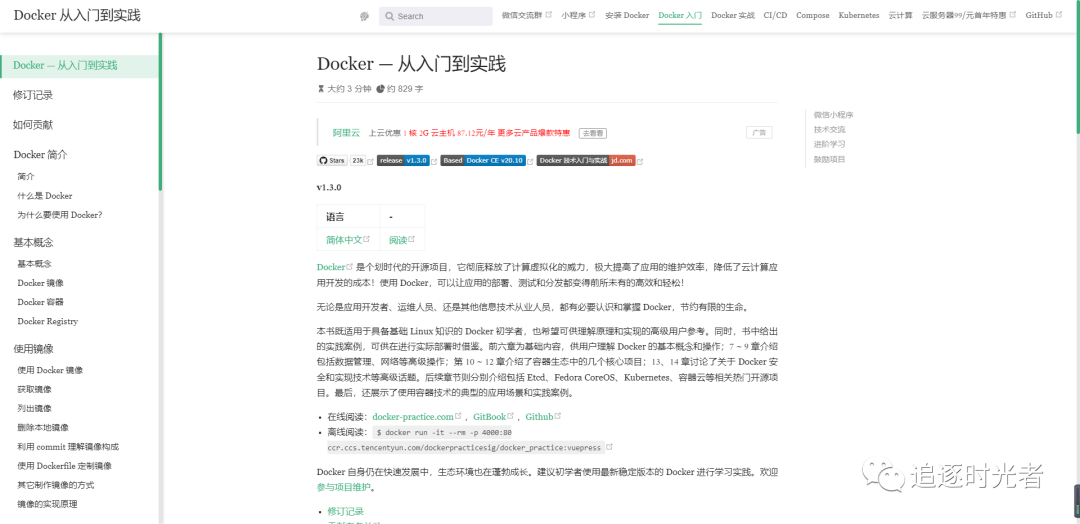Click the external link icon after 小程序 nav item
The height and width of the screenshot is (524, 1080).
coord(592,14)
